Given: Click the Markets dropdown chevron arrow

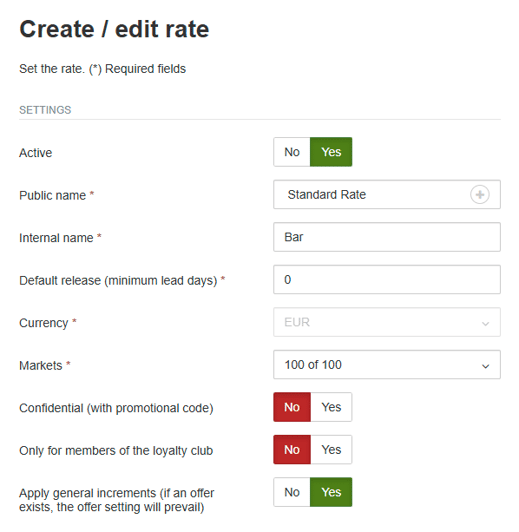Looking at the screenshot, I should 485,366.
